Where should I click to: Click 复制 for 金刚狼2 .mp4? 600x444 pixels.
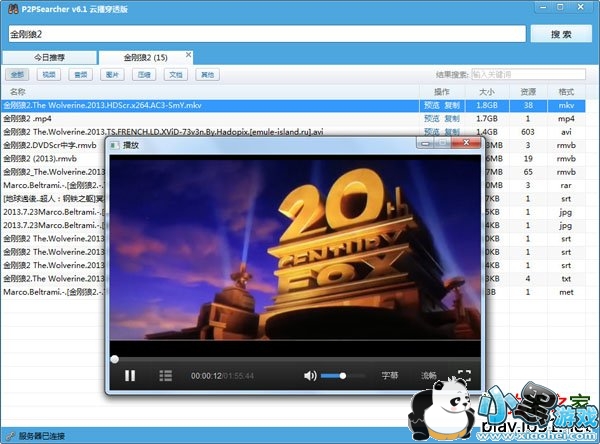[x=452, y=119]
